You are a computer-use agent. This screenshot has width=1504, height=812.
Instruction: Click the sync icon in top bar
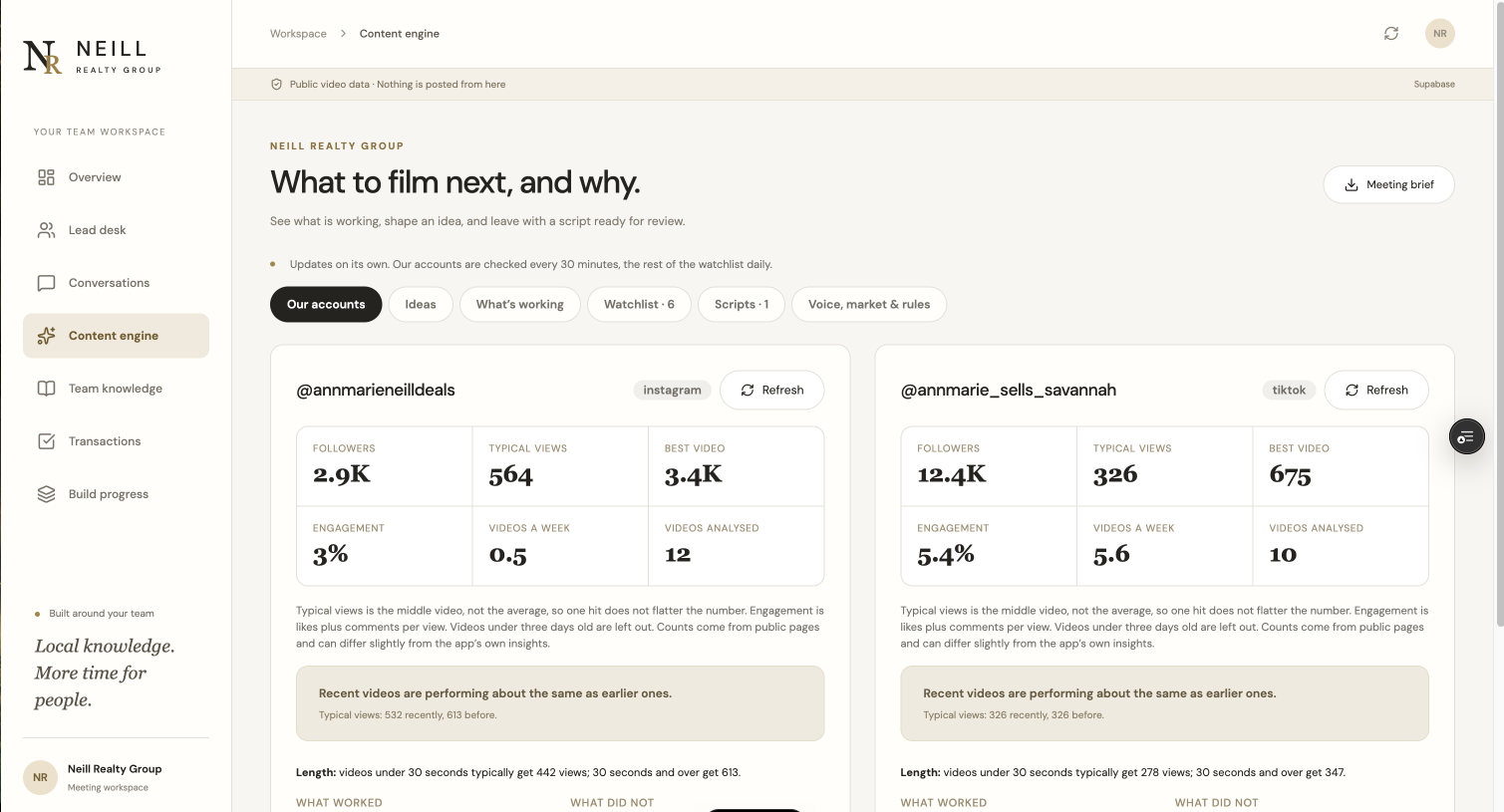(x=1391, y=34)
